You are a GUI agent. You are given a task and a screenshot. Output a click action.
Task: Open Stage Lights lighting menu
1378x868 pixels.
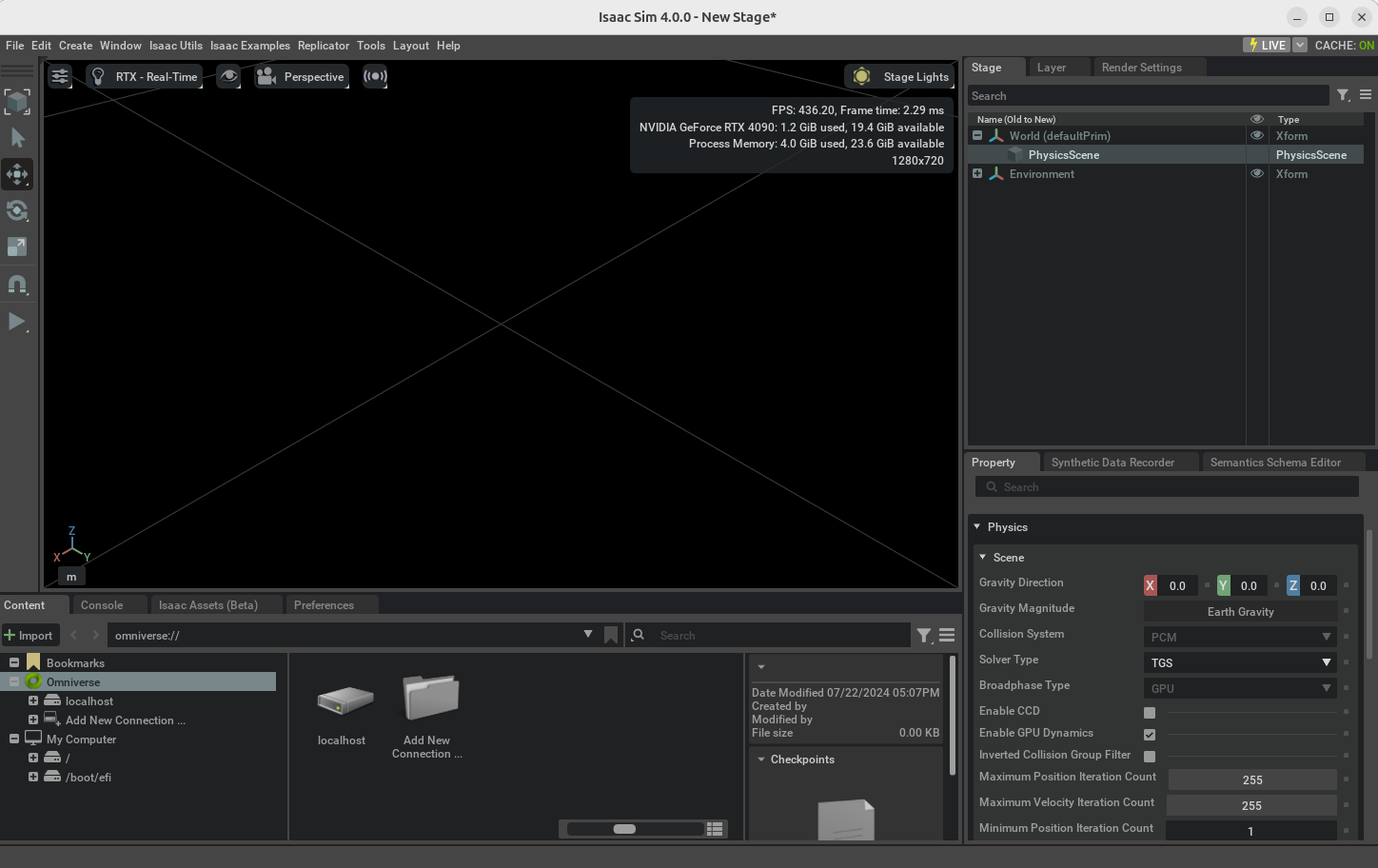pos(900,77)
